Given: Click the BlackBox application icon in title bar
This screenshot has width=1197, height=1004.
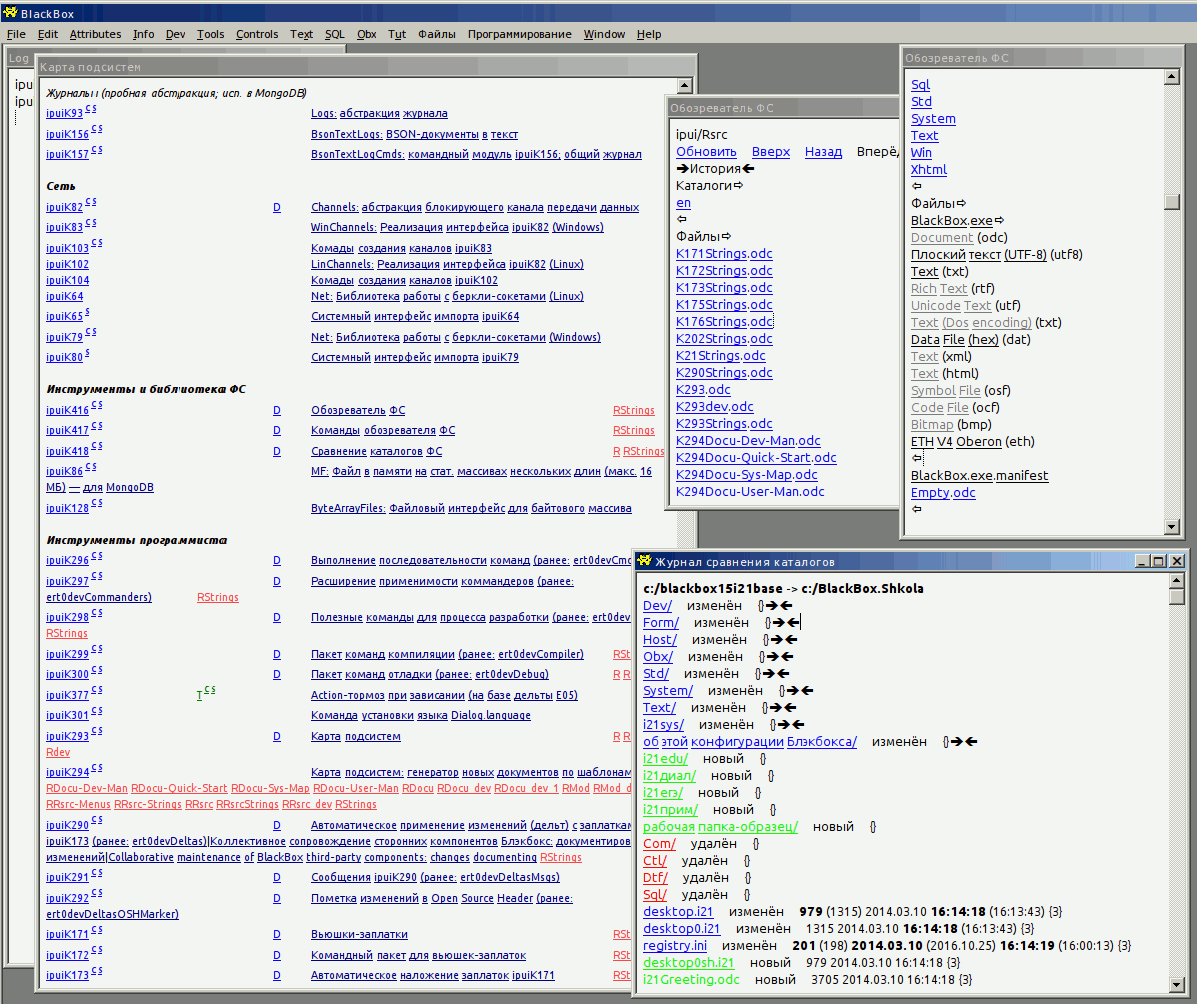Looking at the screenshot, I should pyautogui.click(x=10, y=13).
